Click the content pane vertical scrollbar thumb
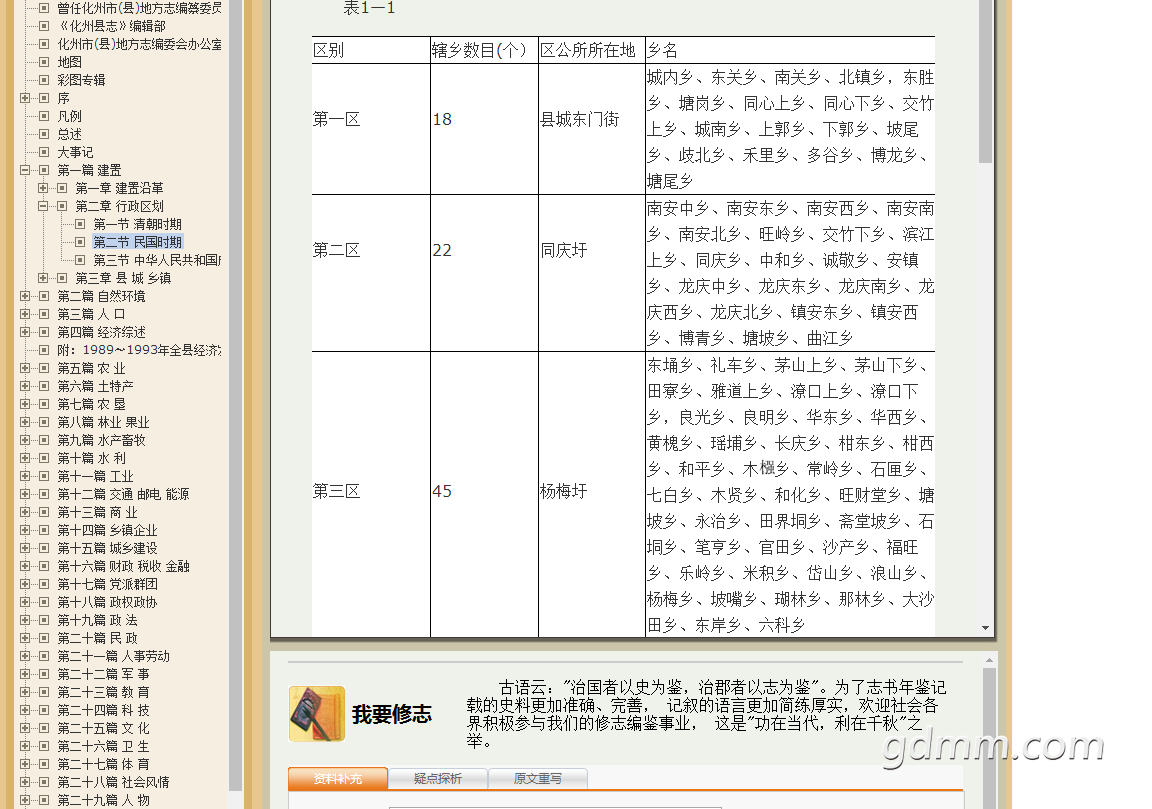1152x809 pixels. [985, 82]
